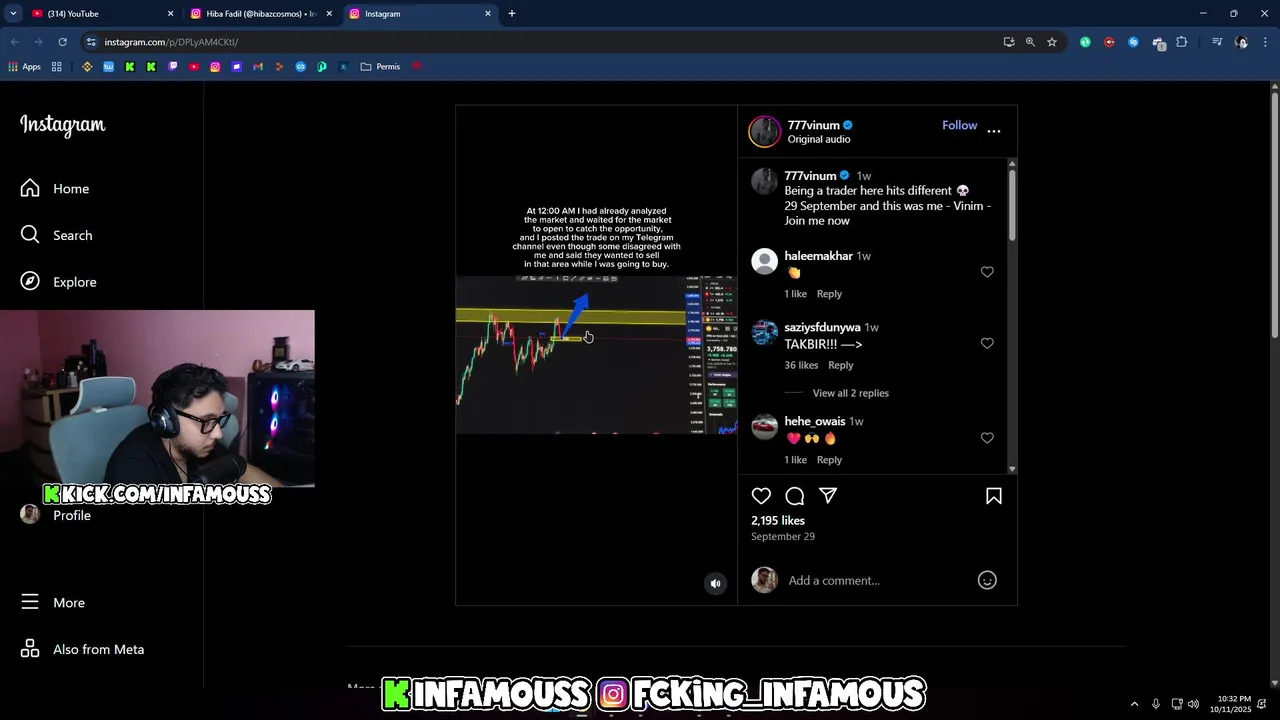Click the Add a comment field

875,580
